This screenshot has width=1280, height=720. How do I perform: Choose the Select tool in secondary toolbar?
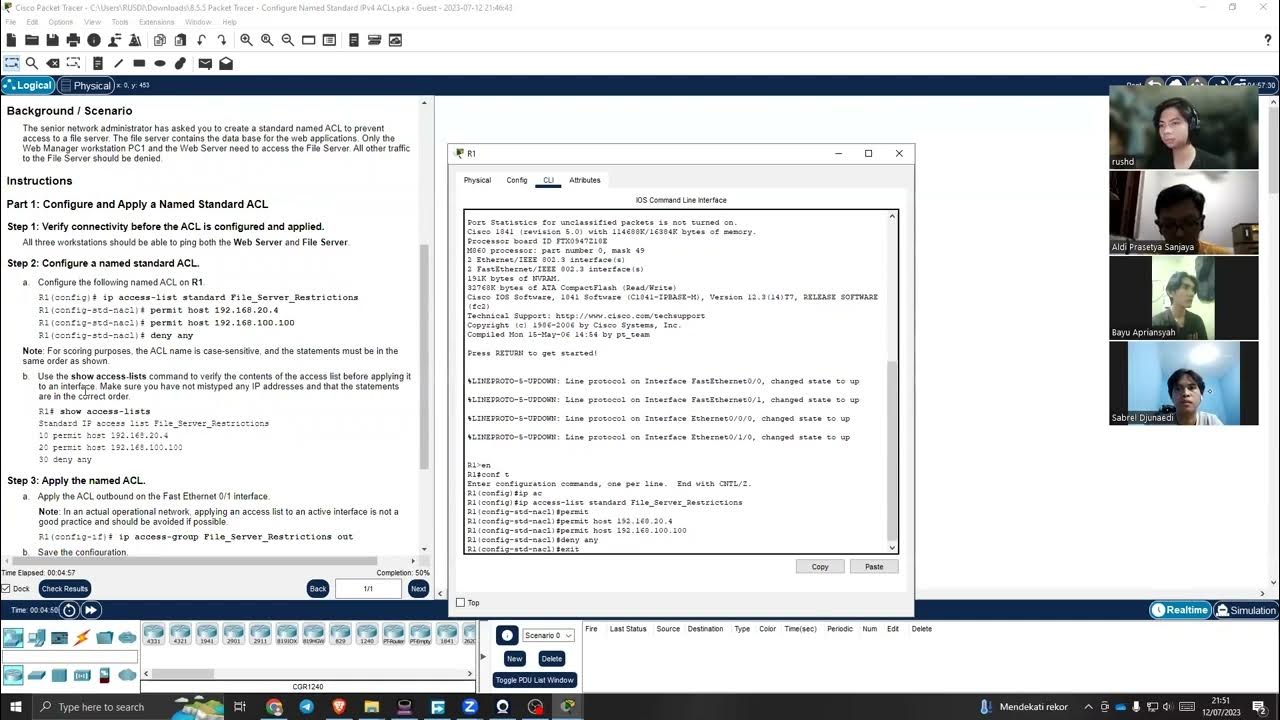point(12,63)
